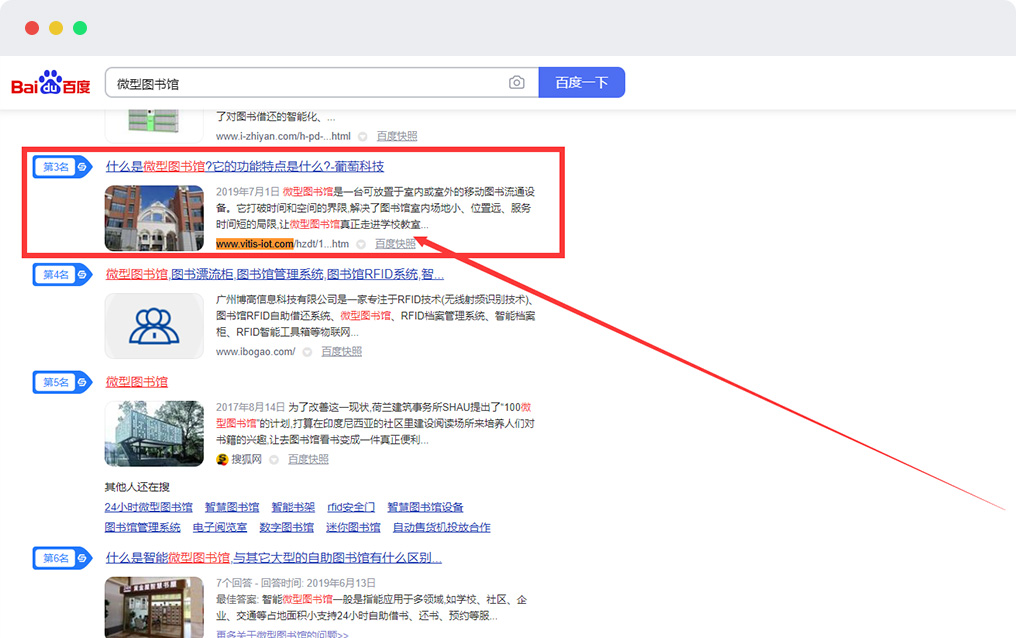Click the round icon beside www.ibogao.com URL
The height and width of the screenshot is (638, 1016).
click(x=307, y=352)
